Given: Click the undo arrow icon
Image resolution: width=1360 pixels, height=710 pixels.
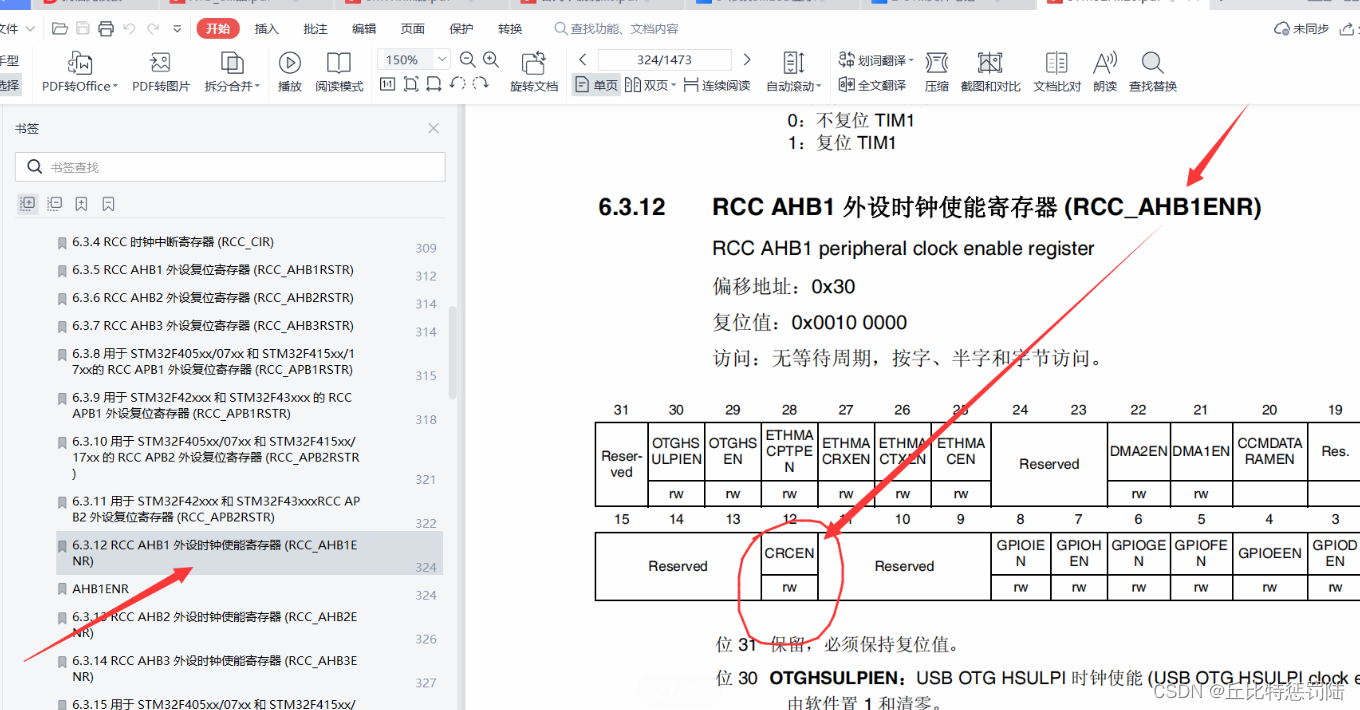Looking at the screenshot, I should click(x=128, y=29).
